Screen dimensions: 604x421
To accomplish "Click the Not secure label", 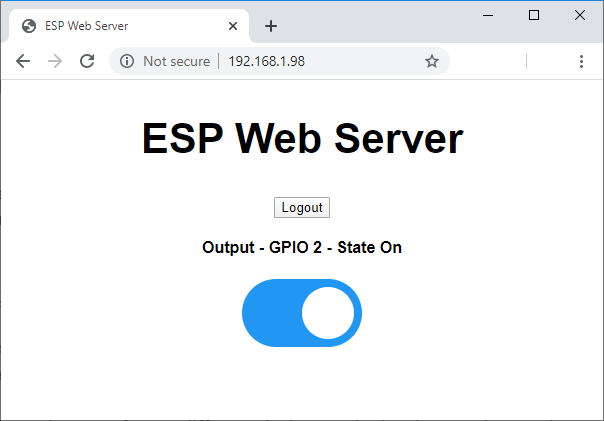I will 176,61.
